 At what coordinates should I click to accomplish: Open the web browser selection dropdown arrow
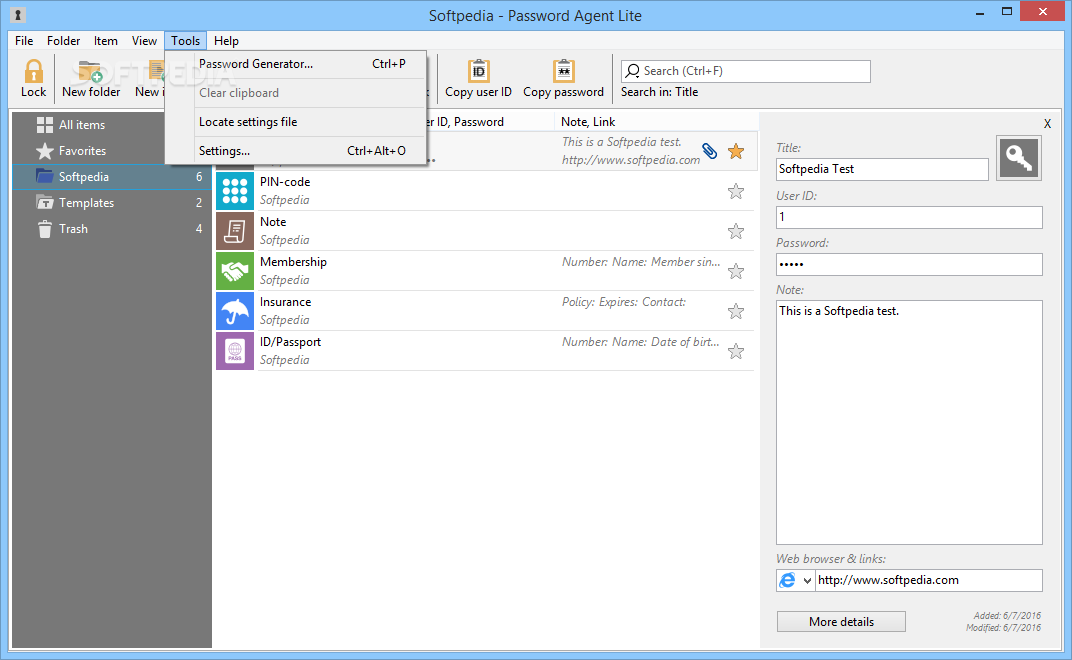tap(807, 581)
